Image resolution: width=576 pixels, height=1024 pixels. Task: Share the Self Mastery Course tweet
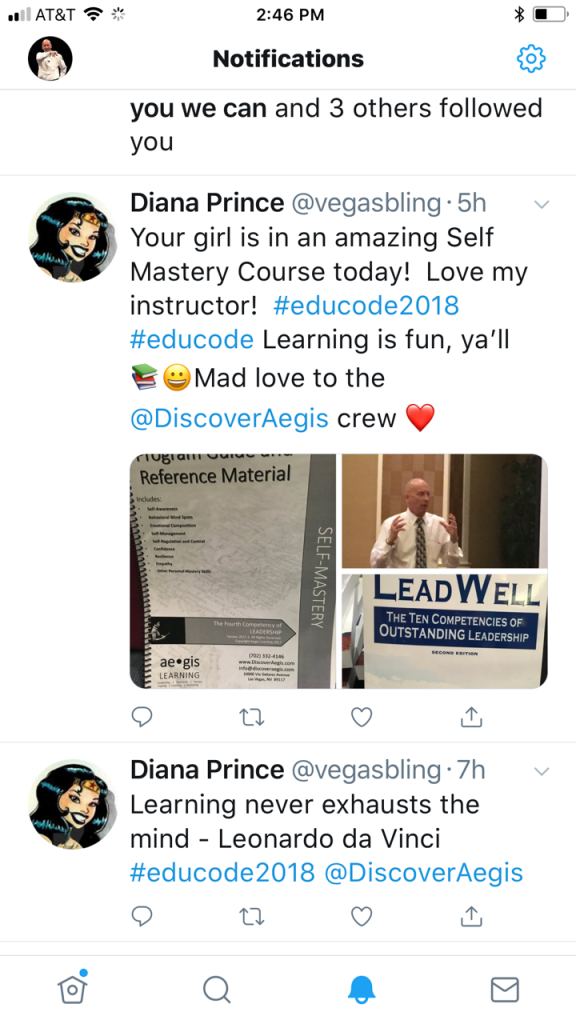(471, 716)
